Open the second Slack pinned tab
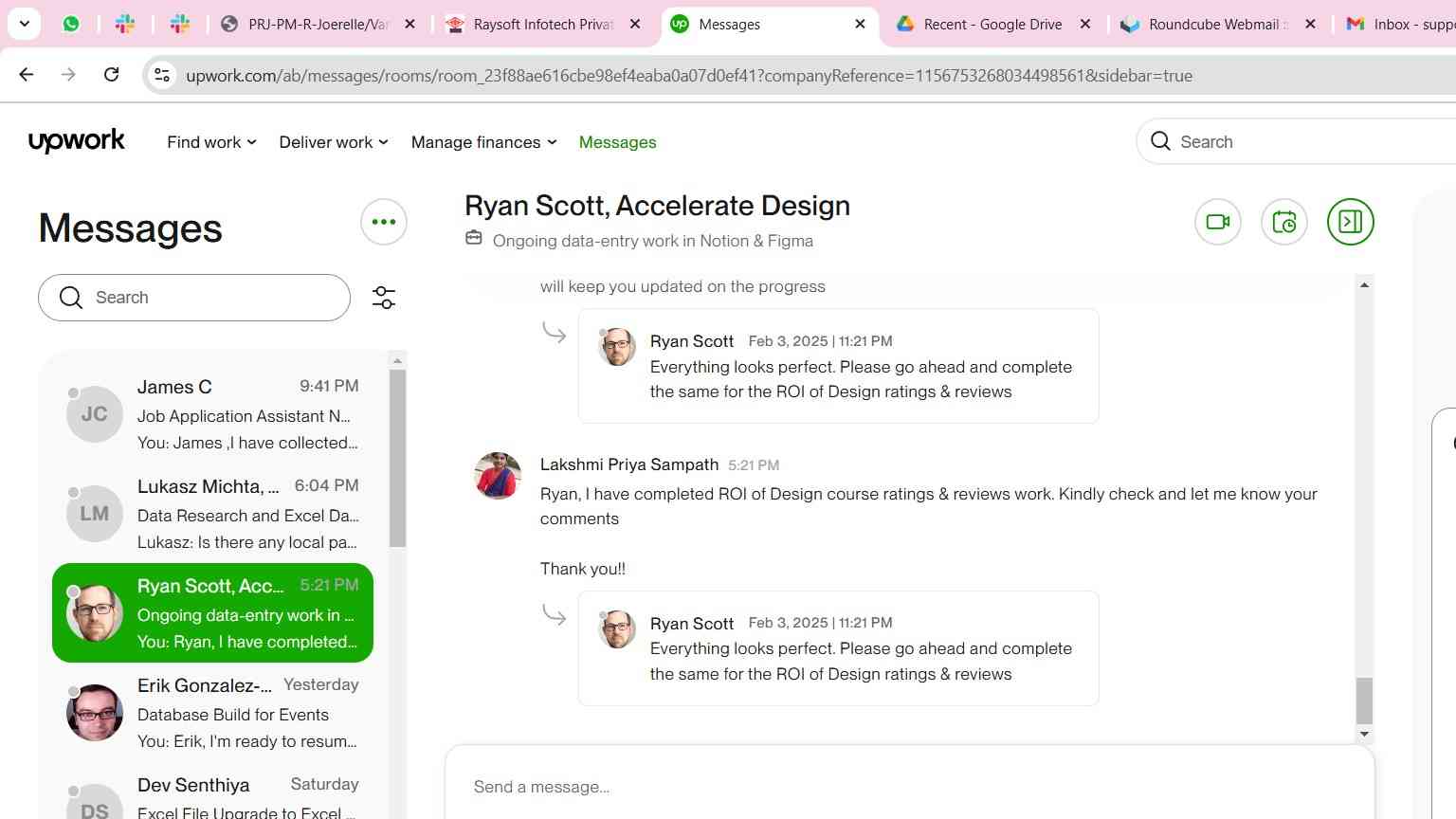This screenshot has height=819, width=1456. [x=180, y=24]
